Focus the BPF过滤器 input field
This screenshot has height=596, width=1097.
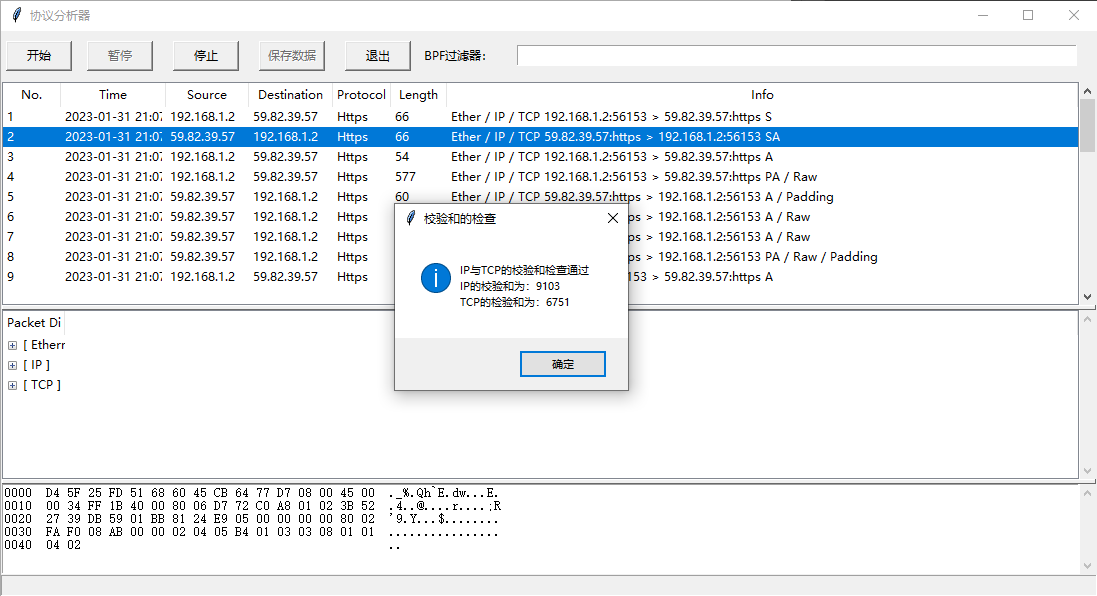click(796, 56)
